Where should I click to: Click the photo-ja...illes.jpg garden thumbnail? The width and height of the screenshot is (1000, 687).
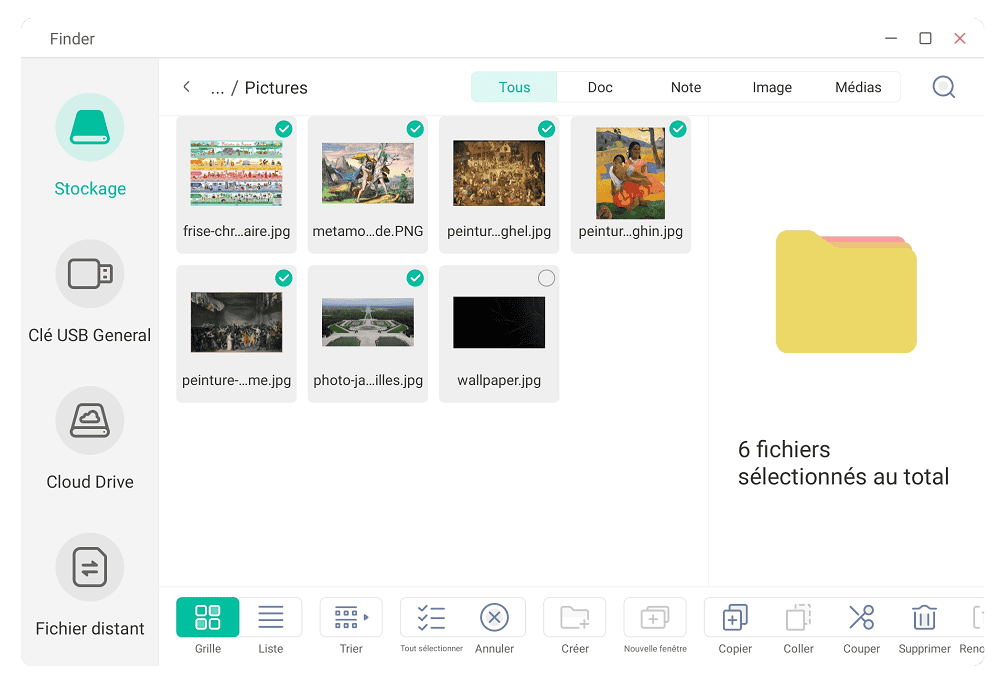(368, 322)
